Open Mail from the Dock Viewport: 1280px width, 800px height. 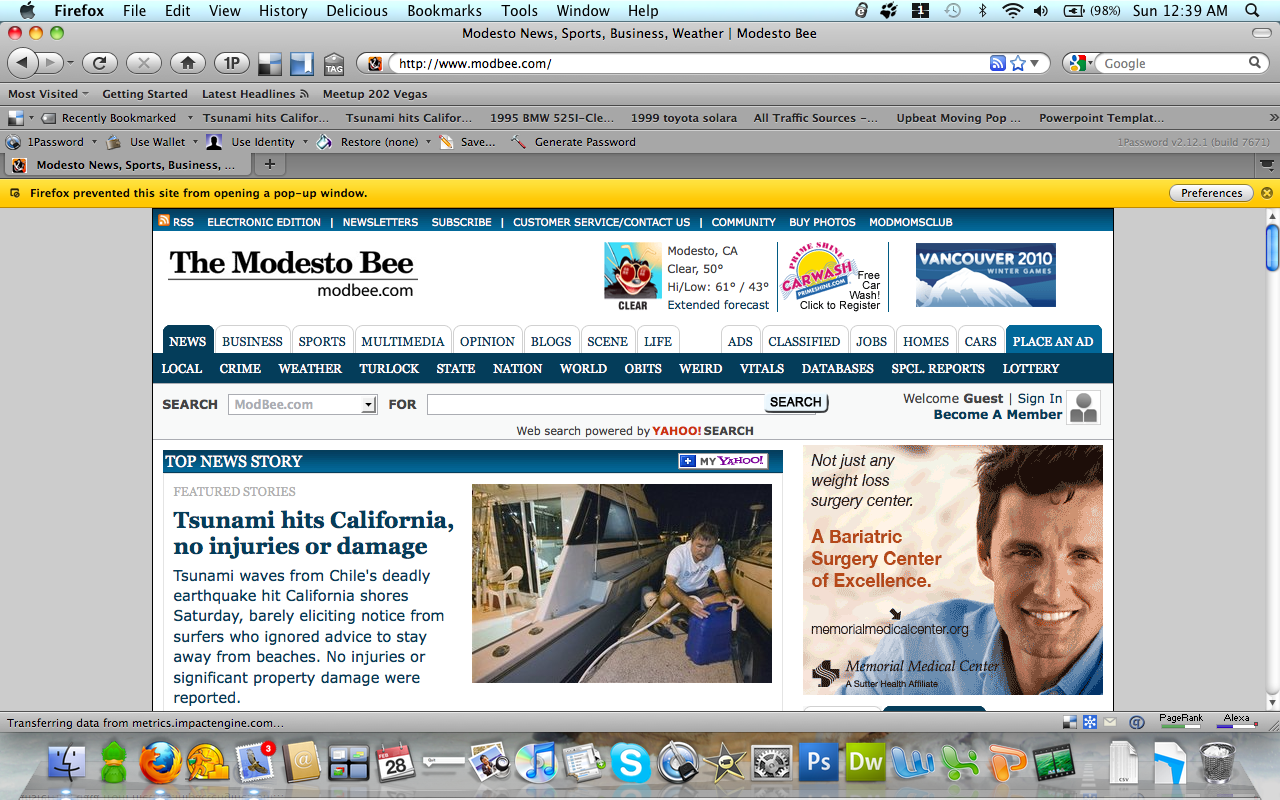point(255,763)
